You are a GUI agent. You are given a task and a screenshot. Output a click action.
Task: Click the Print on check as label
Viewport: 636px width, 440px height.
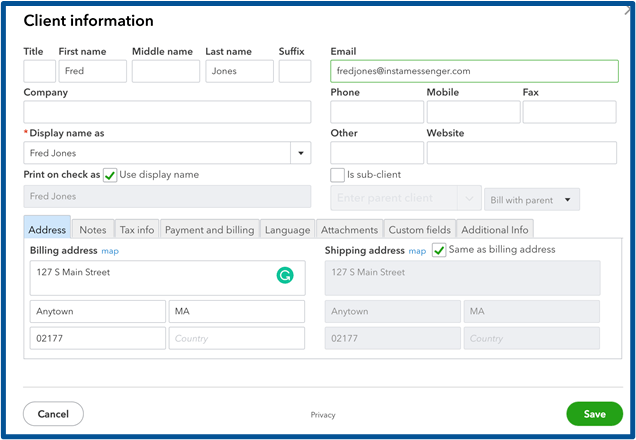click(62, 175)
